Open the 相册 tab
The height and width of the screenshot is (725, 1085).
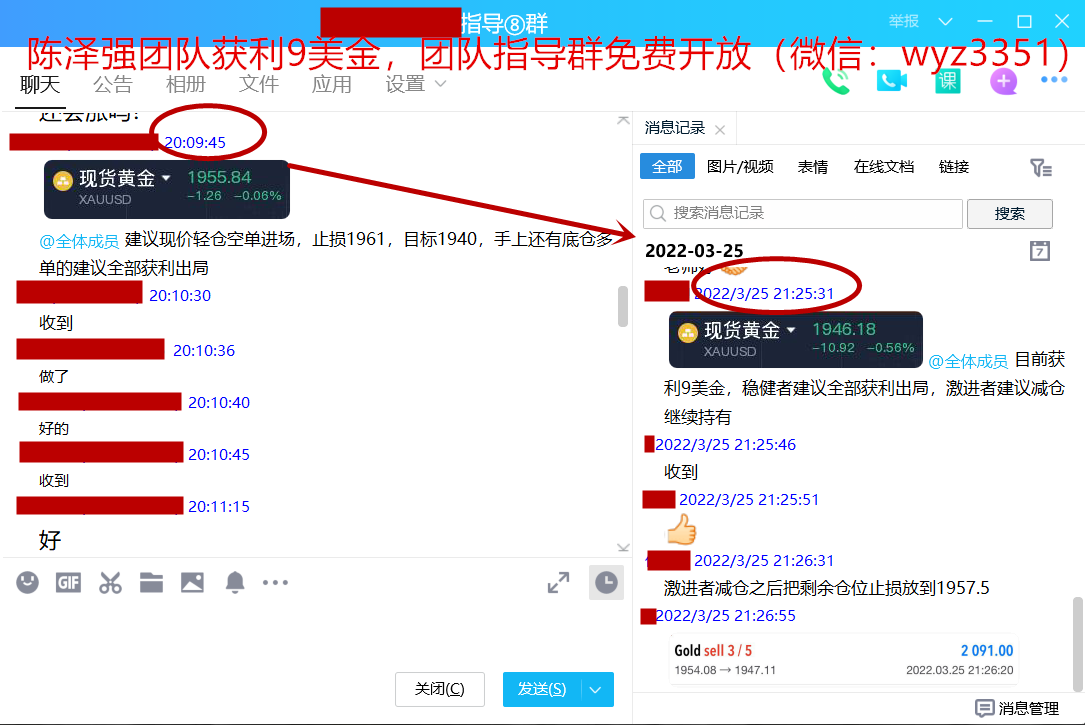click(185, 84)
